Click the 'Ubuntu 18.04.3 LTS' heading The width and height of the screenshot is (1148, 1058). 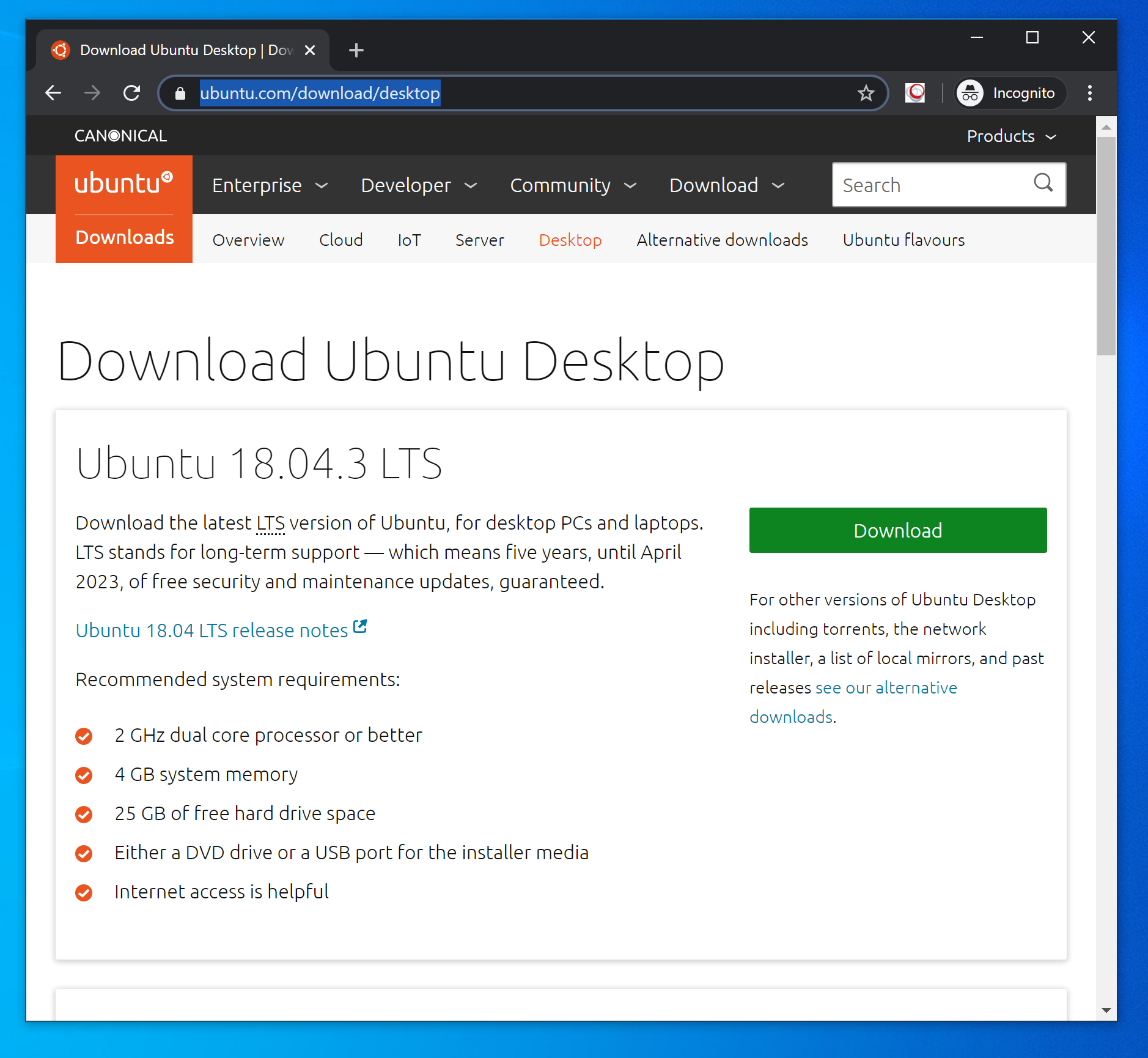259,463
